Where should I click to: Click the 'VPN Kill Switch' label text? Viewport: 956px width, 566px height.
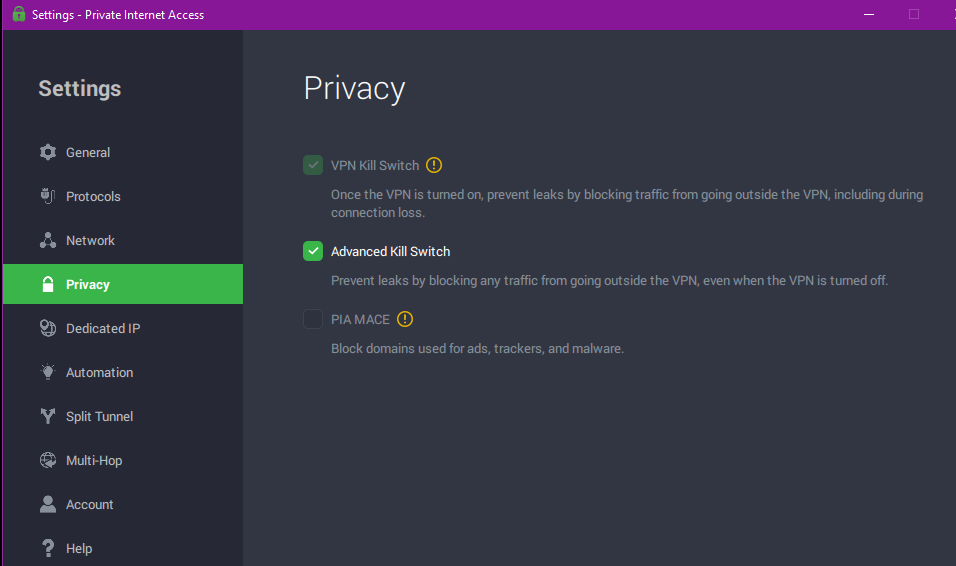pyautogui.click(x=375, y=165)
